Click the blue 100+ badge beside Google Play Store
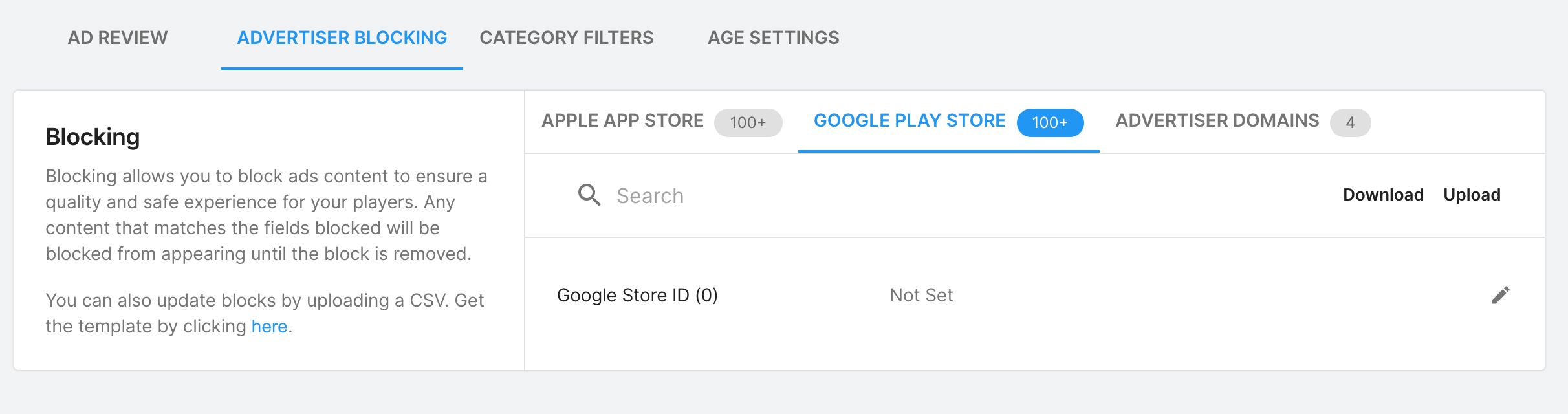1568x414 pixels. 1049,123
